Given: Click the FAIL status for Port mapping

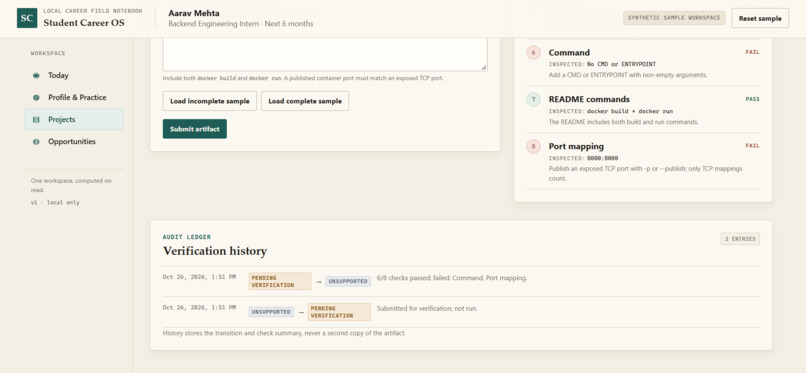Looking at the screenshot, I should tap(753, 145).
